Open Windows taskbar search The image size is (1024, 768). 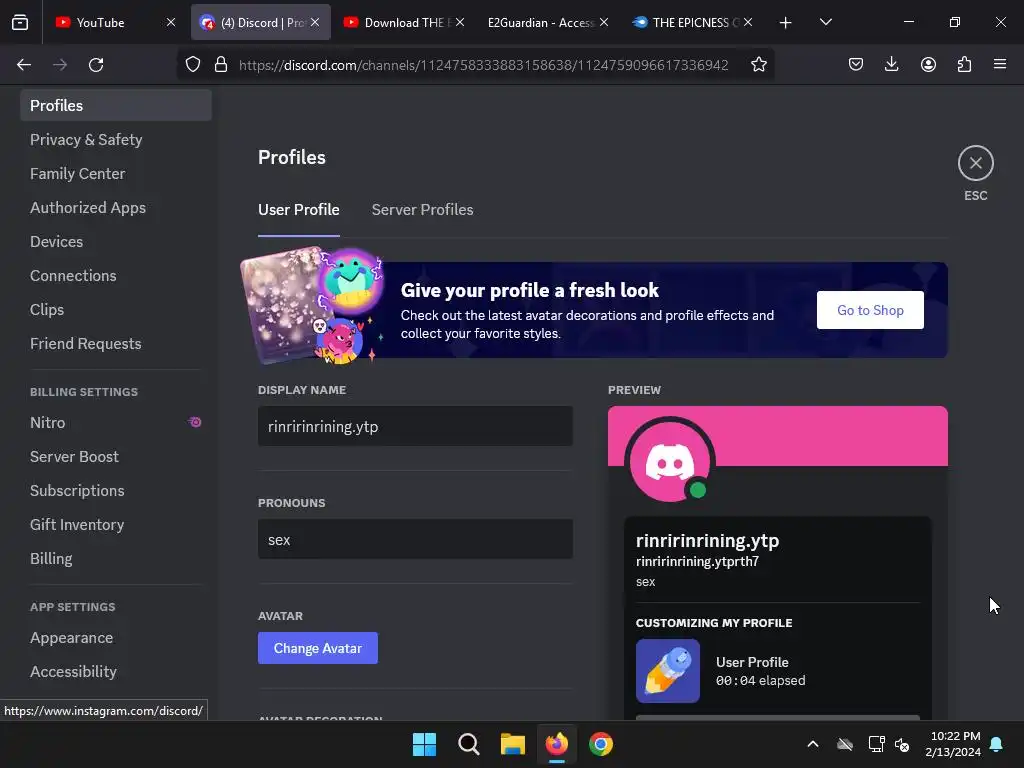tap(468, 744)
